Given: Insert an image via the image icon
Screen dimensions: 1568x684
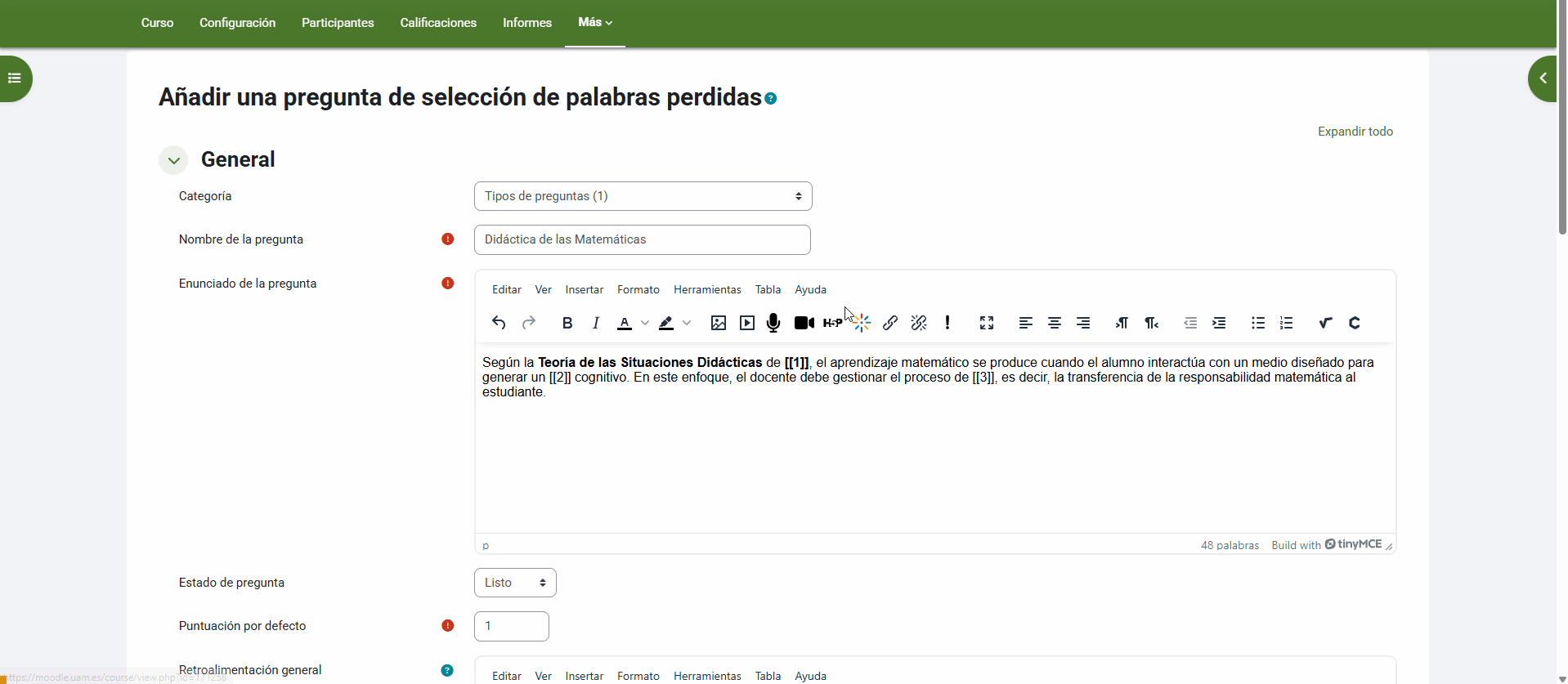Looking at the screenshot, I should pyautogui.click(x=719, y=323).
